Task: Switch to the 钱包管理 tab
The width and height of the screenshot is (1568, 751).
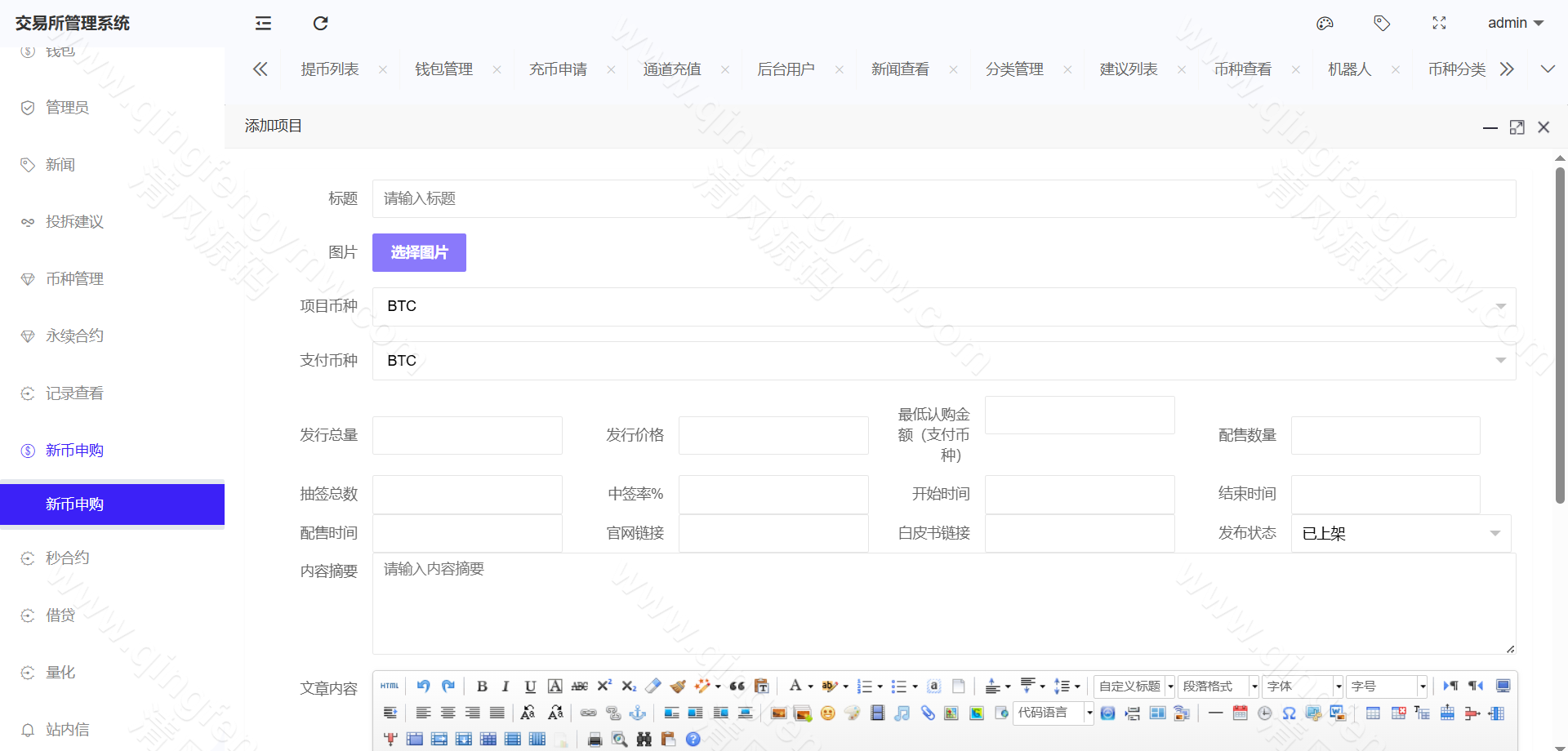Action: click(443, 69)
